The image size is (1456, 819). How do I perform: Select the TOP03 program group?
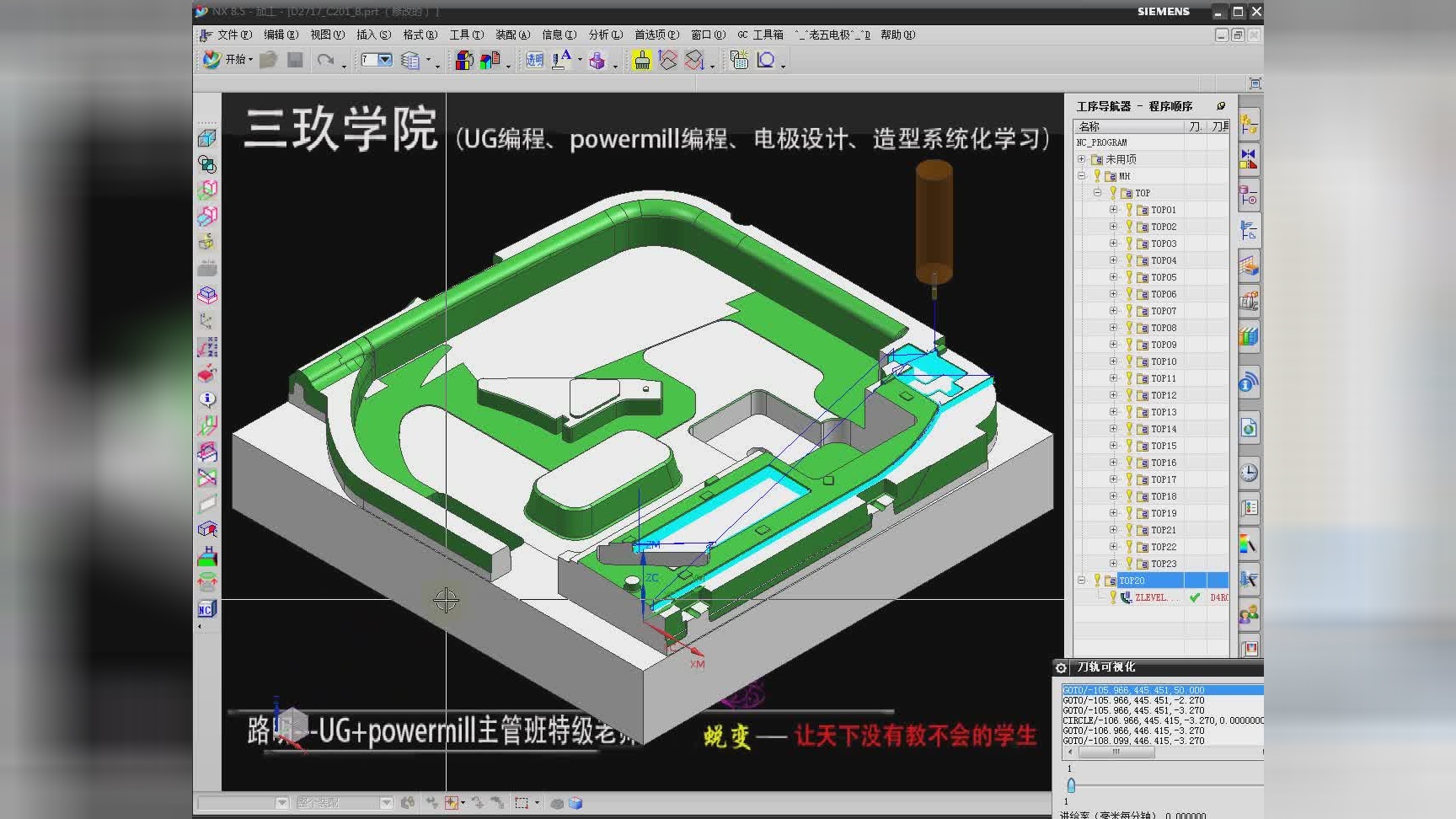click(1164, 244)
